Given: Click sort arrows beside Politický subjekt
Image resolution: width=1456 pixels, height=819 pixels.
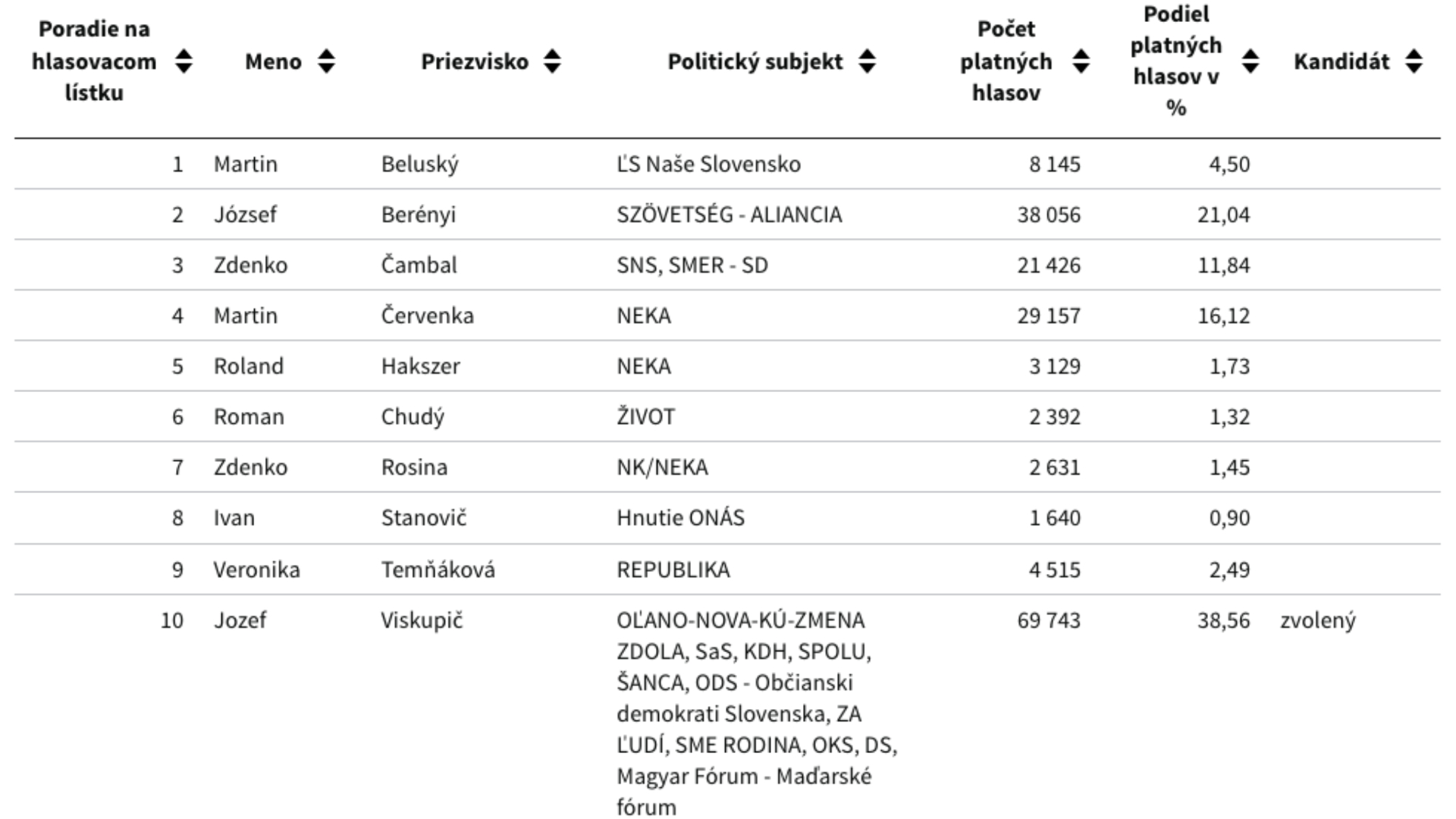Looking at the screenshot, I should point(867,61).
